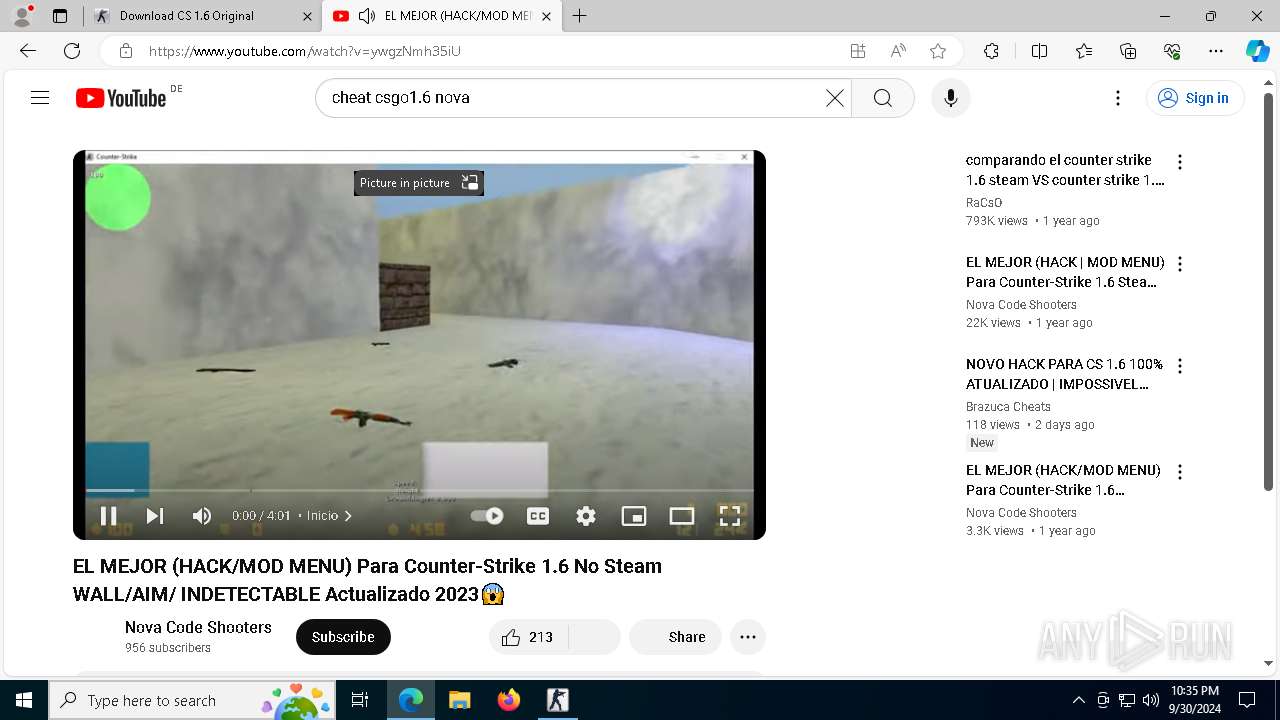Open the apps available icon in address bar

tap(858, 51)
